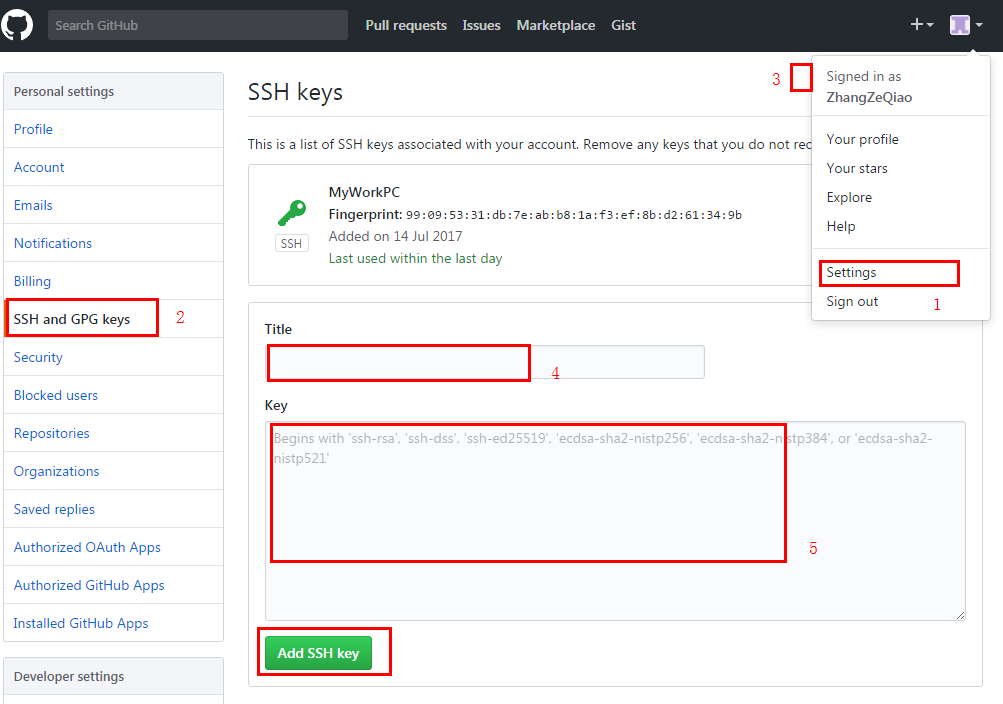
Task: Click the Key textarea
Action: tap(615, 520)
